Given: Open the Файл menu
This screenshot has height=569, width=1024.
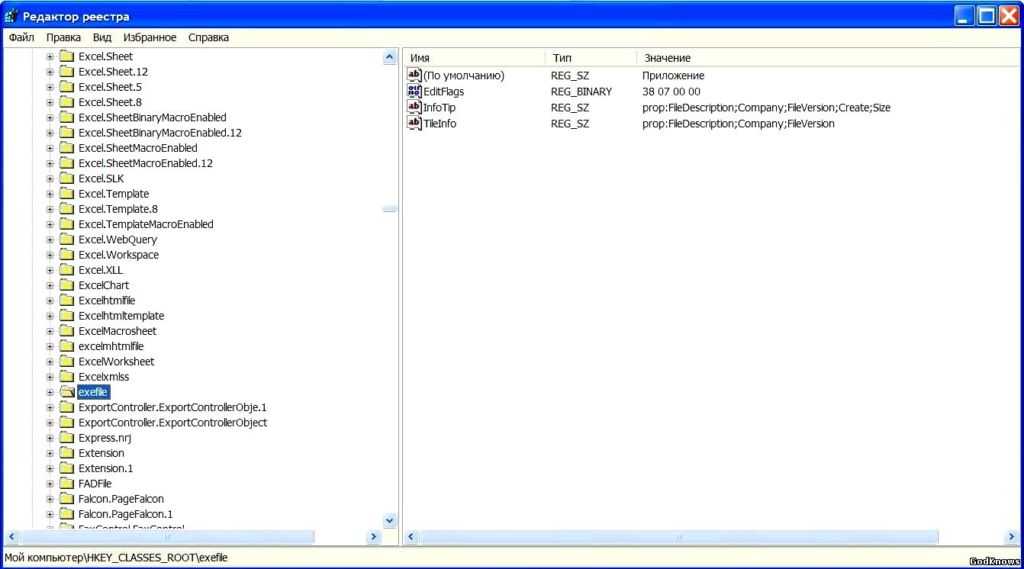Looking at the screenshot, I should [x=21, y=37].
